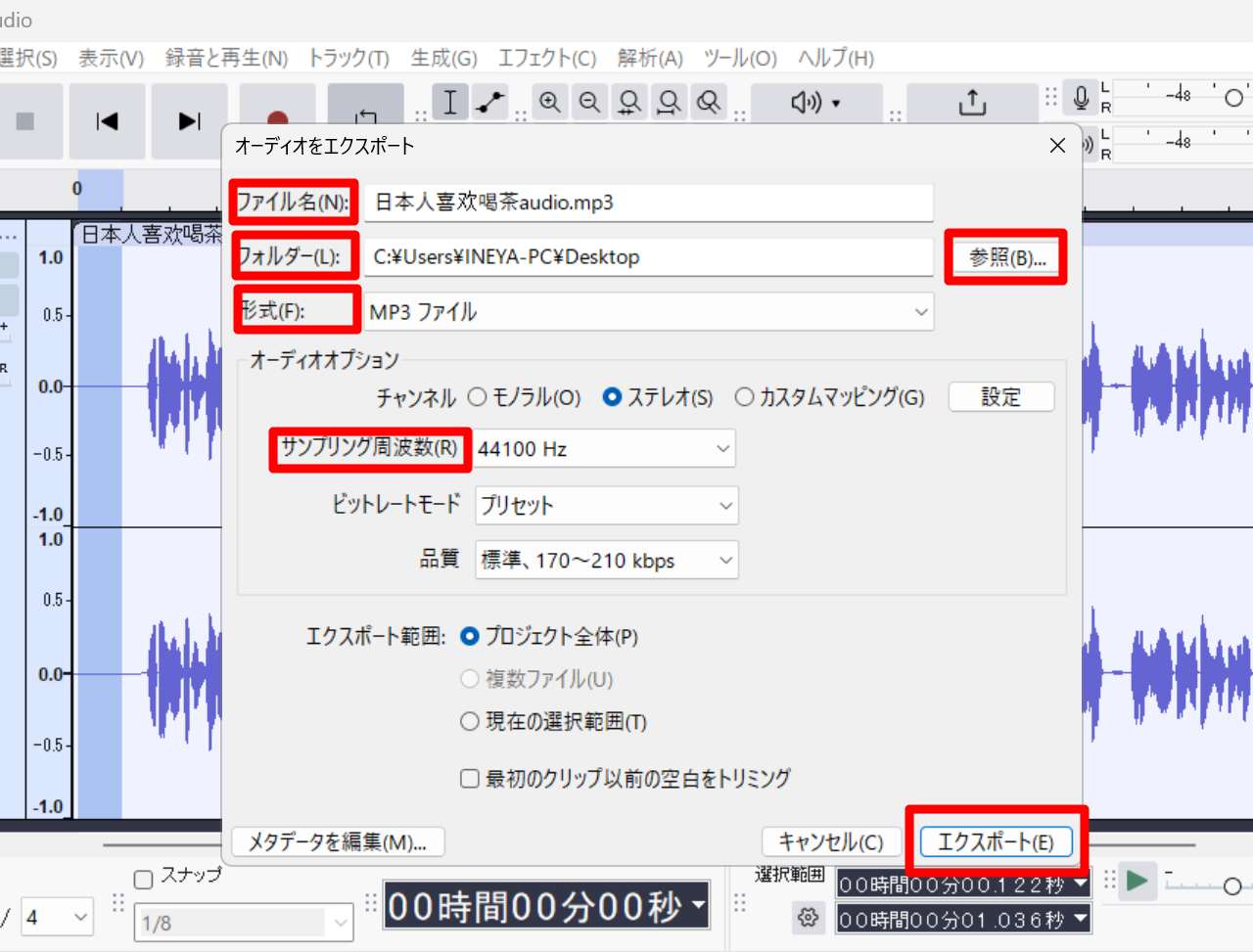The image size is (1253, 952).
Task: Adjust the recording level slider knob
Action: [1233, 97]
